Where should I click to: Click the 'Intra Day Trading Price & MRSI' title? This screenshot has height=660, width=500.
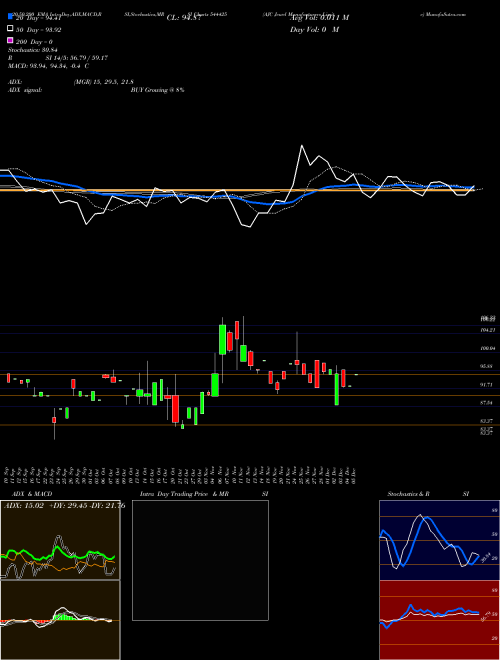204,494
